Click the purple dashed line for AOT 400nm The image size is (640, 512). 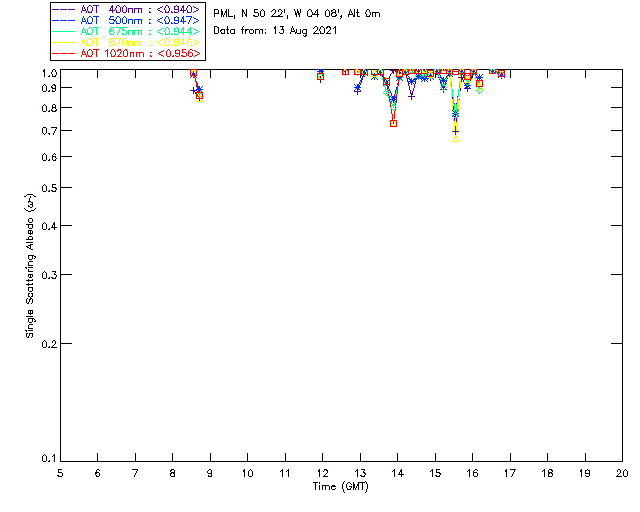pyautogui.click(x=64, y=9)
